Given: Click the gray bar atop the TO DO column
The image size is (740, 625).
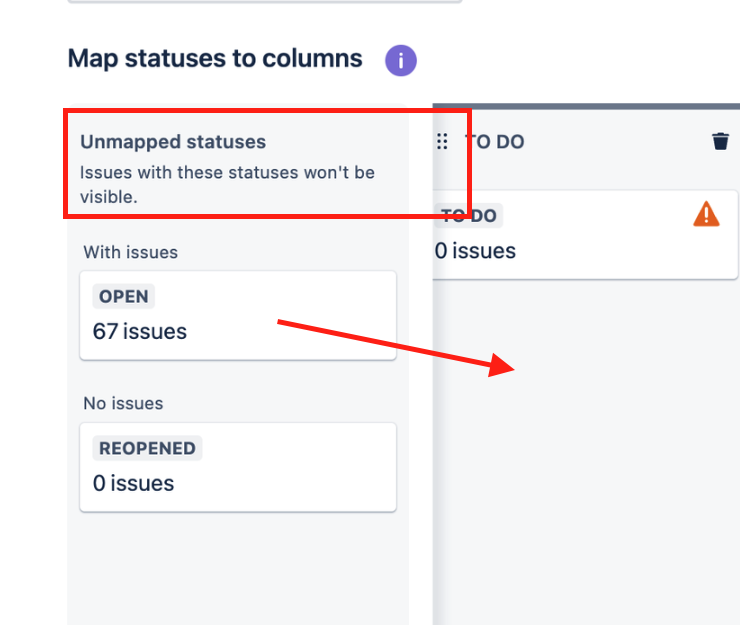Looking at the screenshot, I should (586, 106).
